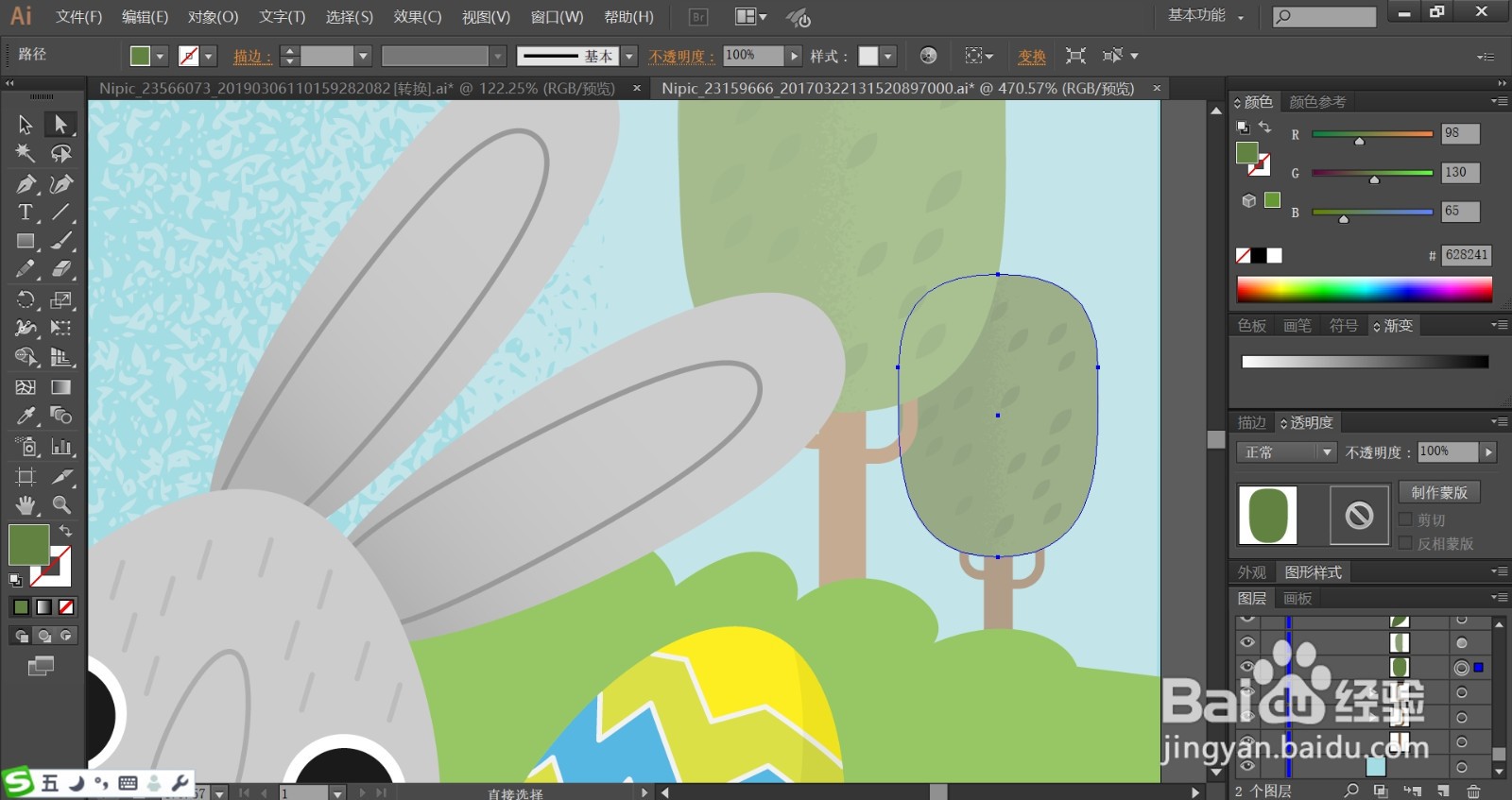
Task: Toggle target circle of selected green oval sublayer
Action: coord(1462,668)
